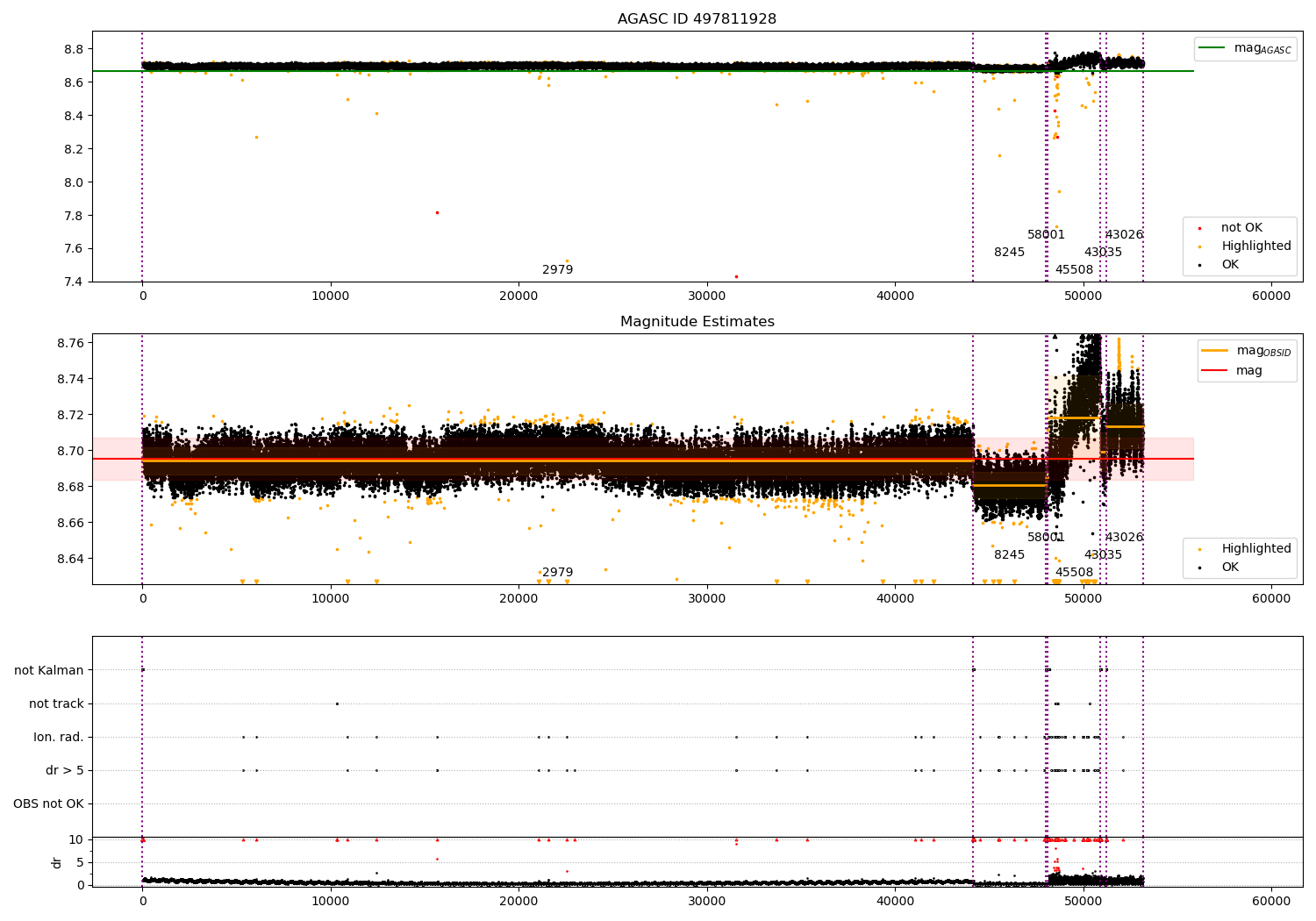
Task: Click the 45508 label in Magnitude Estimates plot
Action: (x=1074, y=573)
